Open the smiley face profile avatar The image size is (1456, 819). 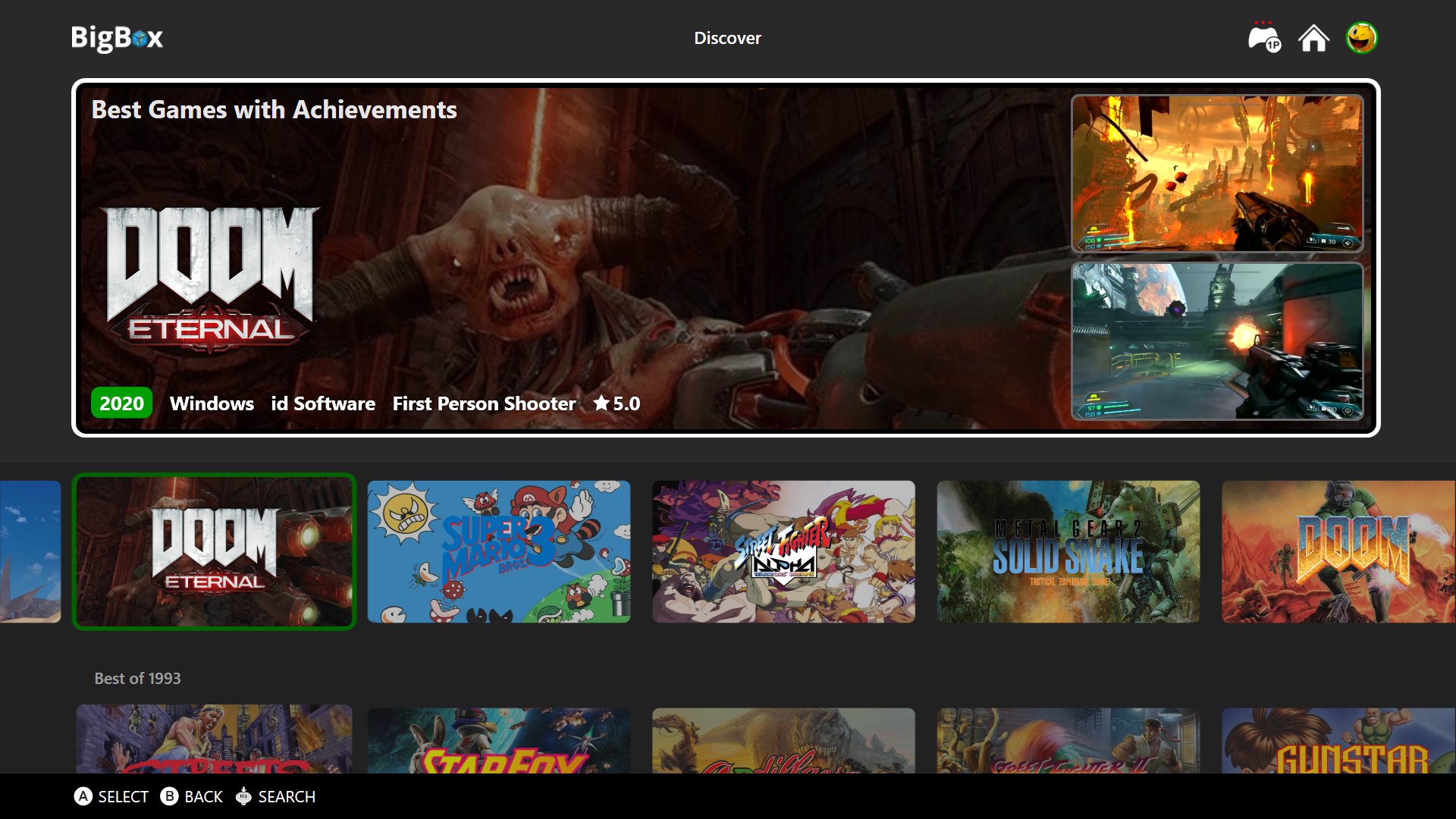(1362, 38)
